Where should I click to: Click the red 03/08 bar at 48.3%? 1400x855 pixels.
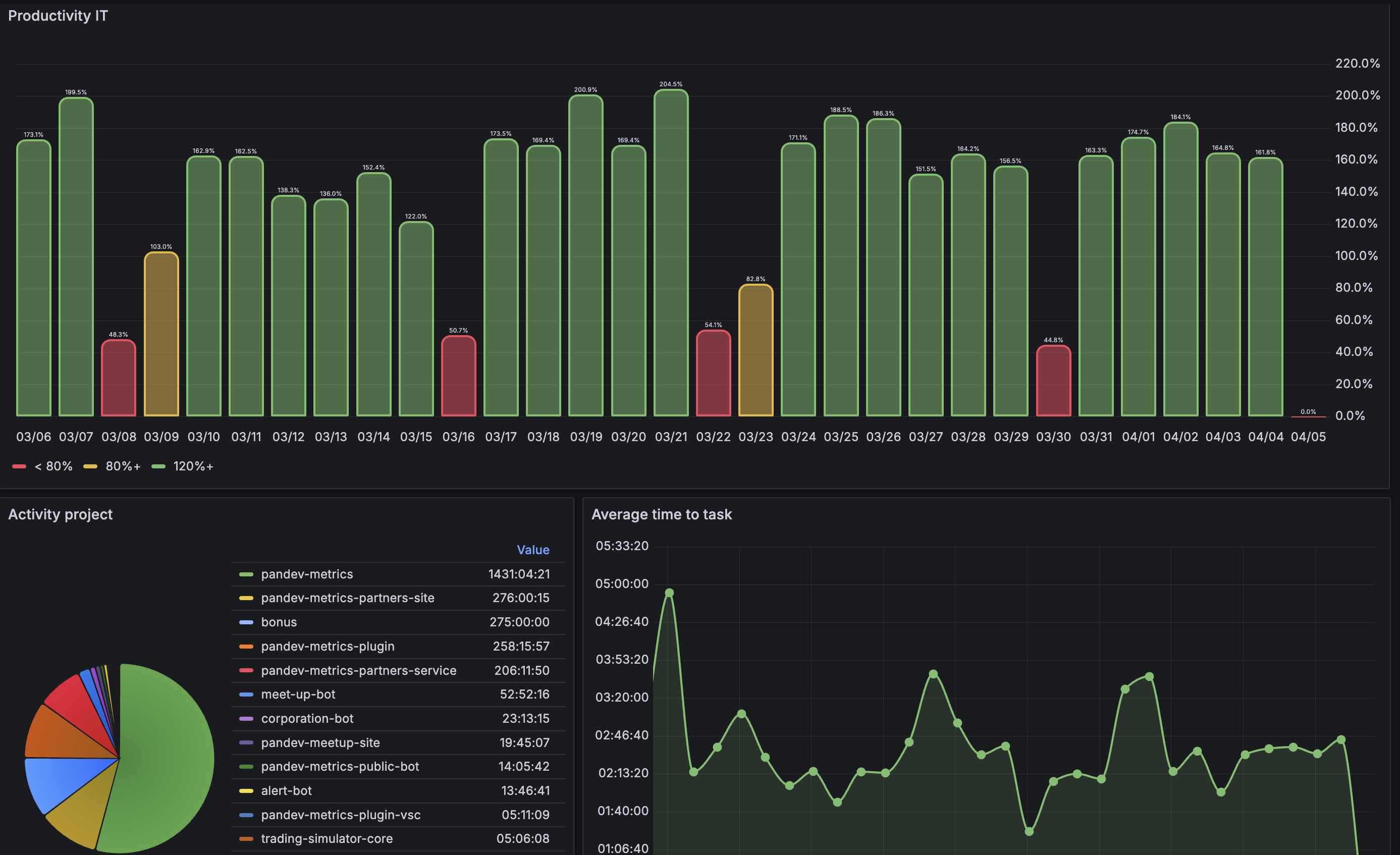pyautogui.click(x=119, y=379)
